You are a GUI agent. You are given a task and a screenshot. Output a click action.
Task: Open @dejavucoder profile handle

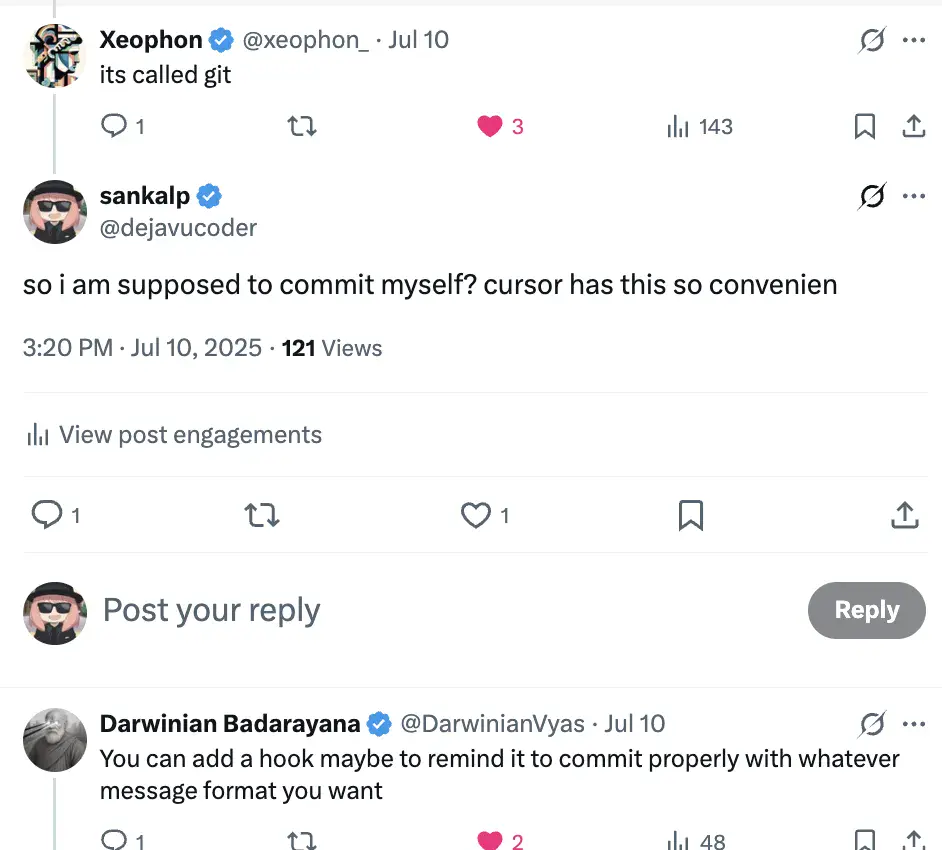(x=178, y=228)
